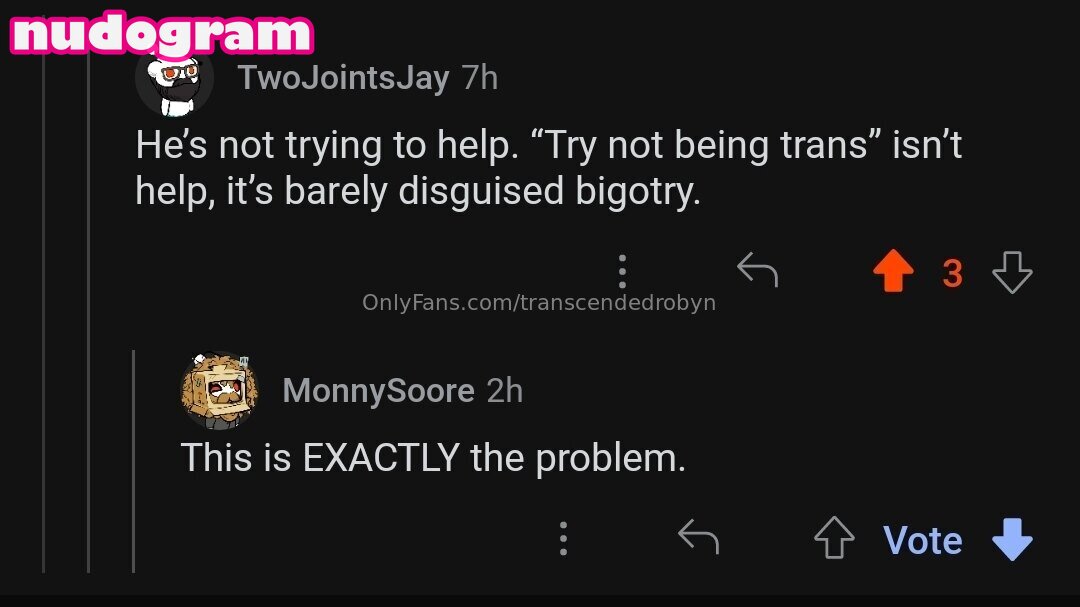Upvote MonnySoore's comment
The image size is (1080, 607).
[834, 540]
